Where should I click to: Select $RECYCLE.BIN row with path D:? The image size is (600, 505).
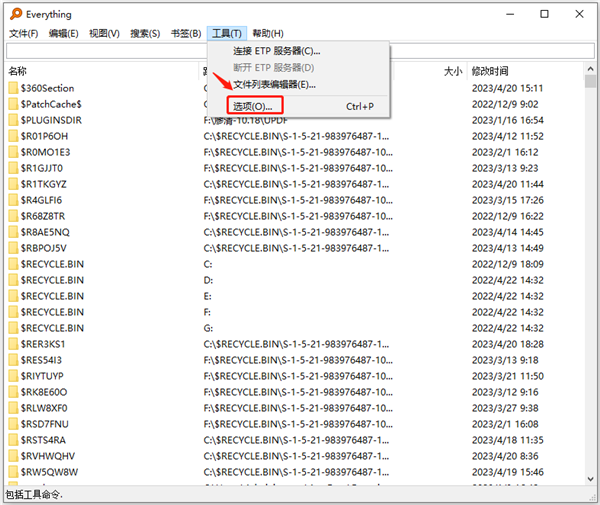click(295, 280)
